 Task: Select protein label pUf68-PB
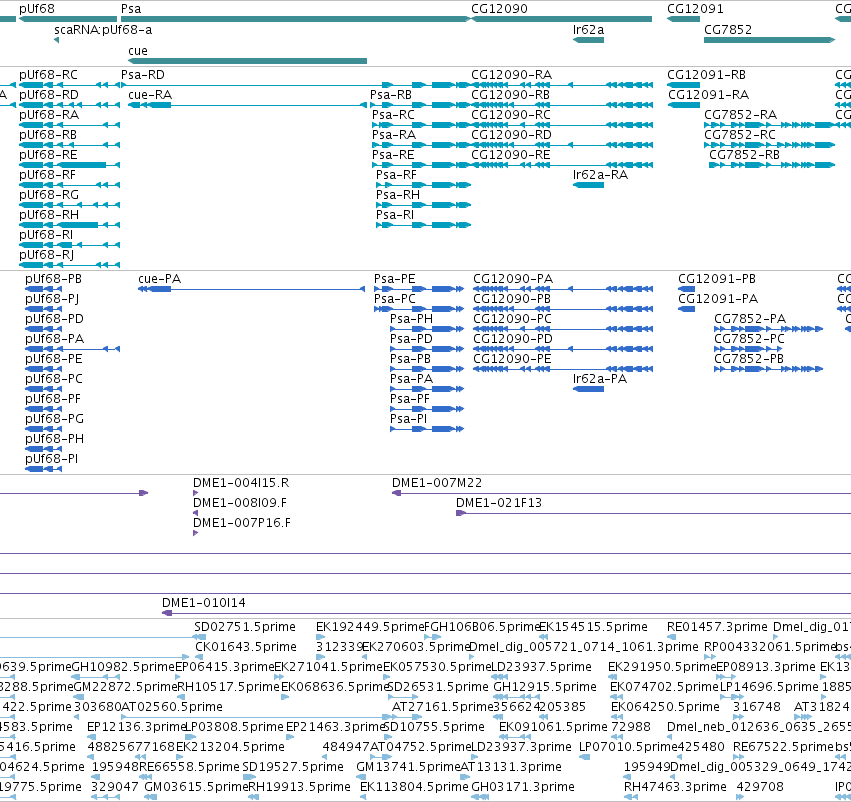point(54,279)
